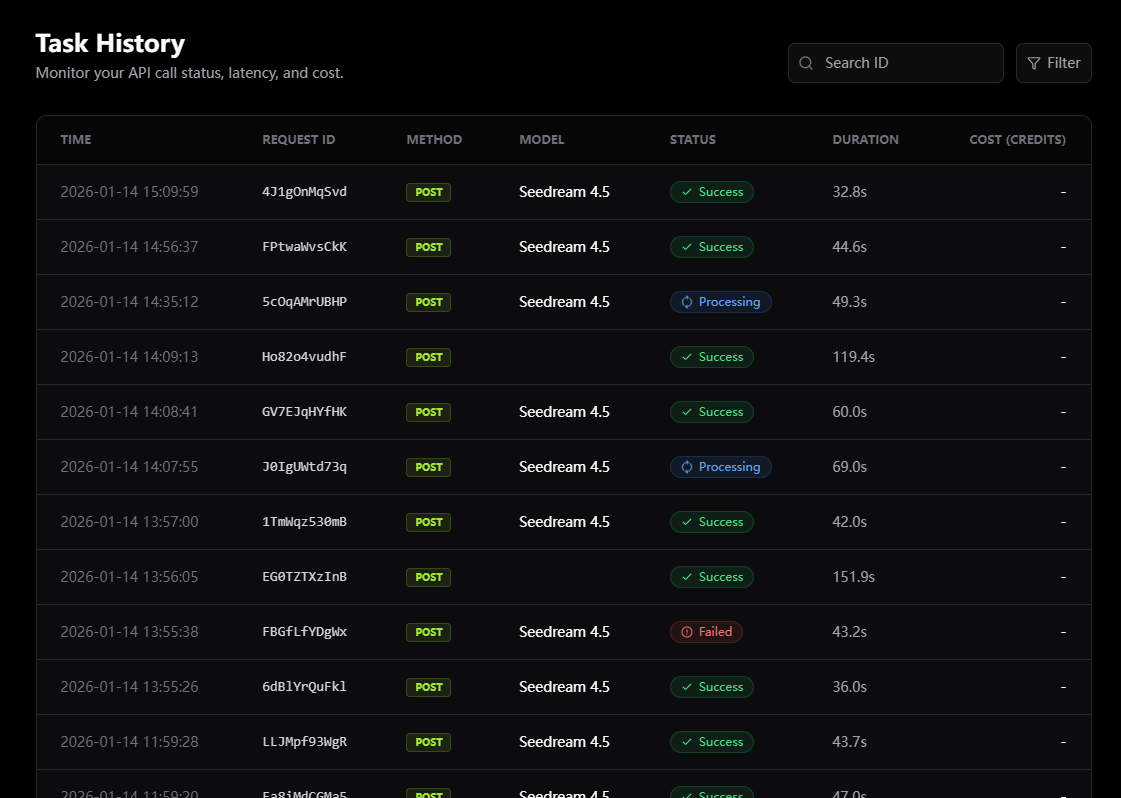Toggle the Failed badge on FBGfLfYDgWx row
Image resolution: width=1121 pixels, height=798 pixels.
706,632
